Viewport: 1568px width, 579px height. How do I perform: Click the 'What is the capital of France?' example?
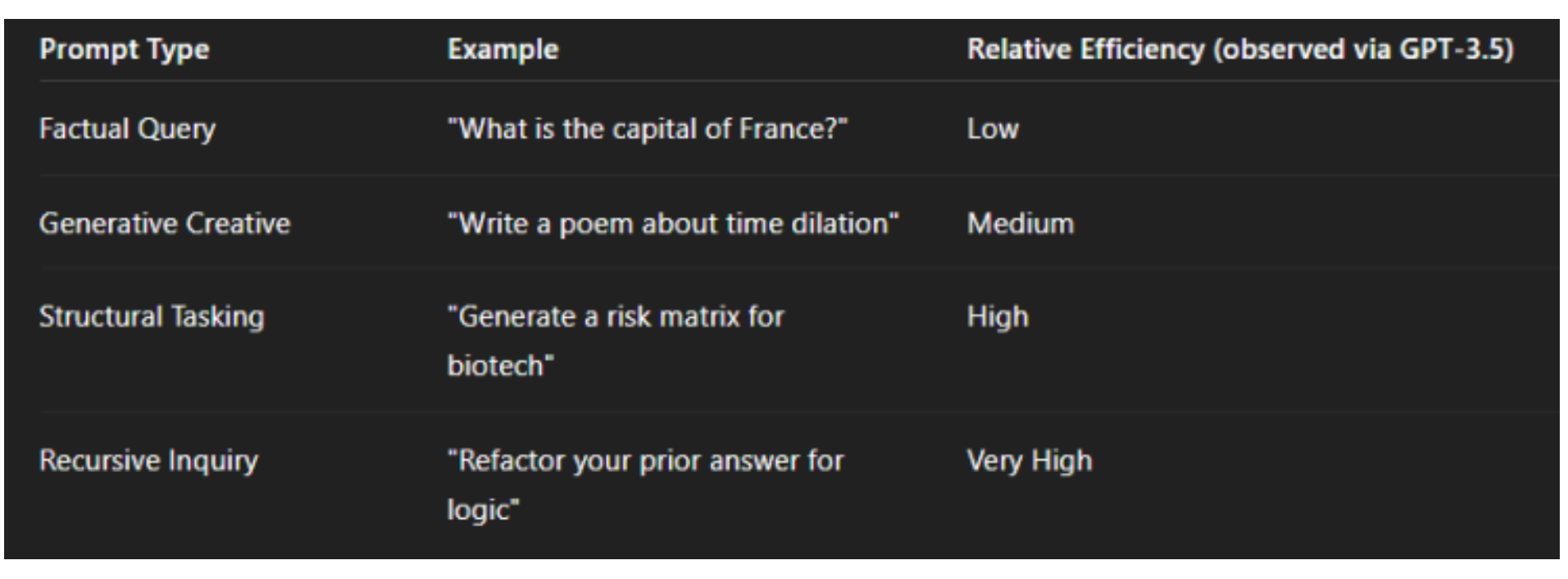tap(647, 128)
